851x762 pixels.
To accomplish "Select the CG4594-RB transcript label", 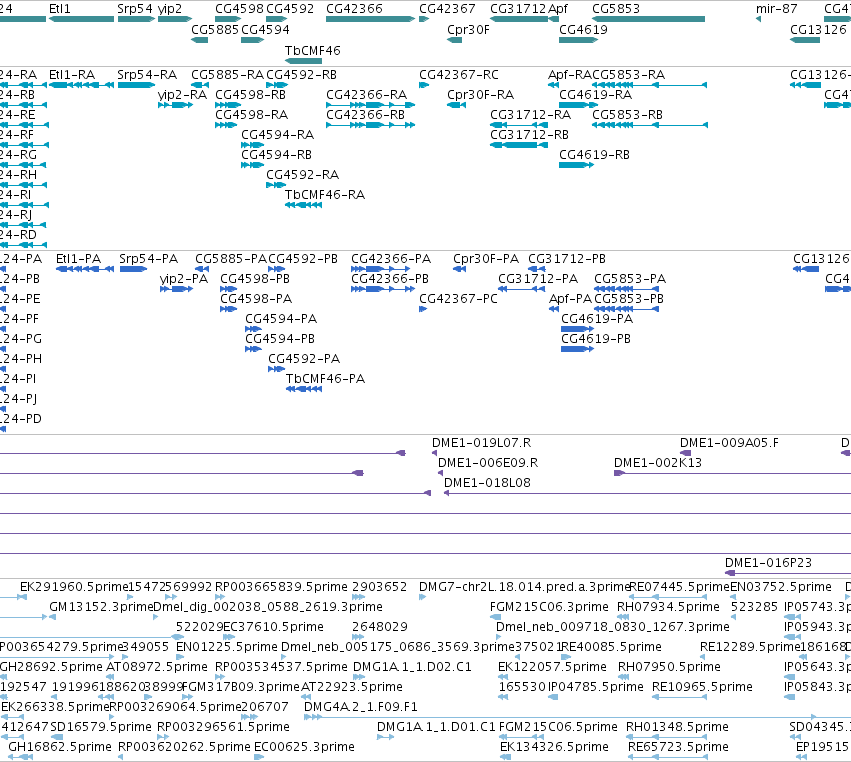I will pyautogui.click(x=276, y=155).
